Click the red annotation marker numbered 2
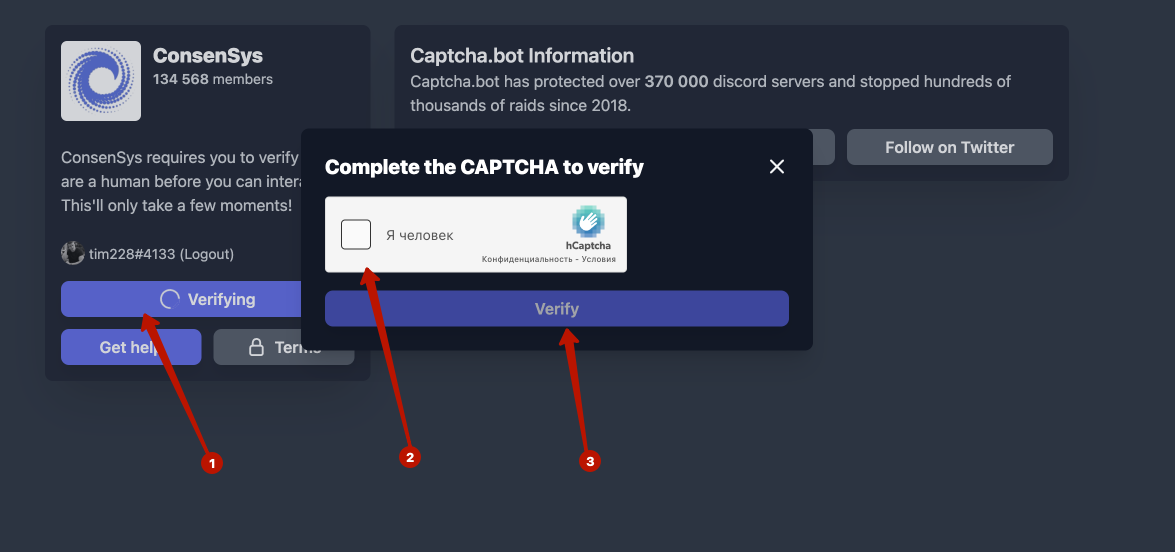This screenshot has width=1175, height=552. point(408,457)
